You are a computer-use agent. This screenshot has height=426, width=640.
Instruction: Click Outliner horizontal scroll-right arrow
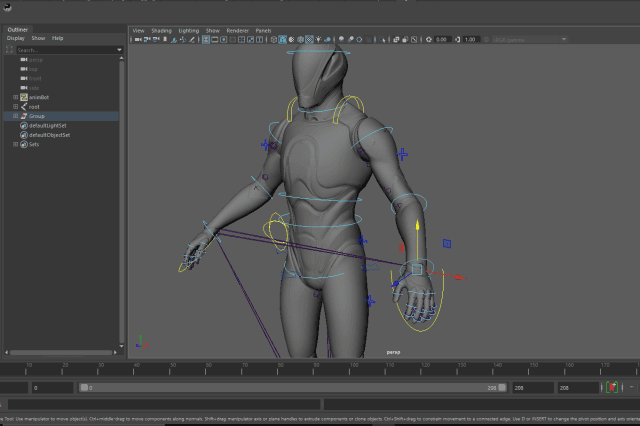click(x=115, y=352)
